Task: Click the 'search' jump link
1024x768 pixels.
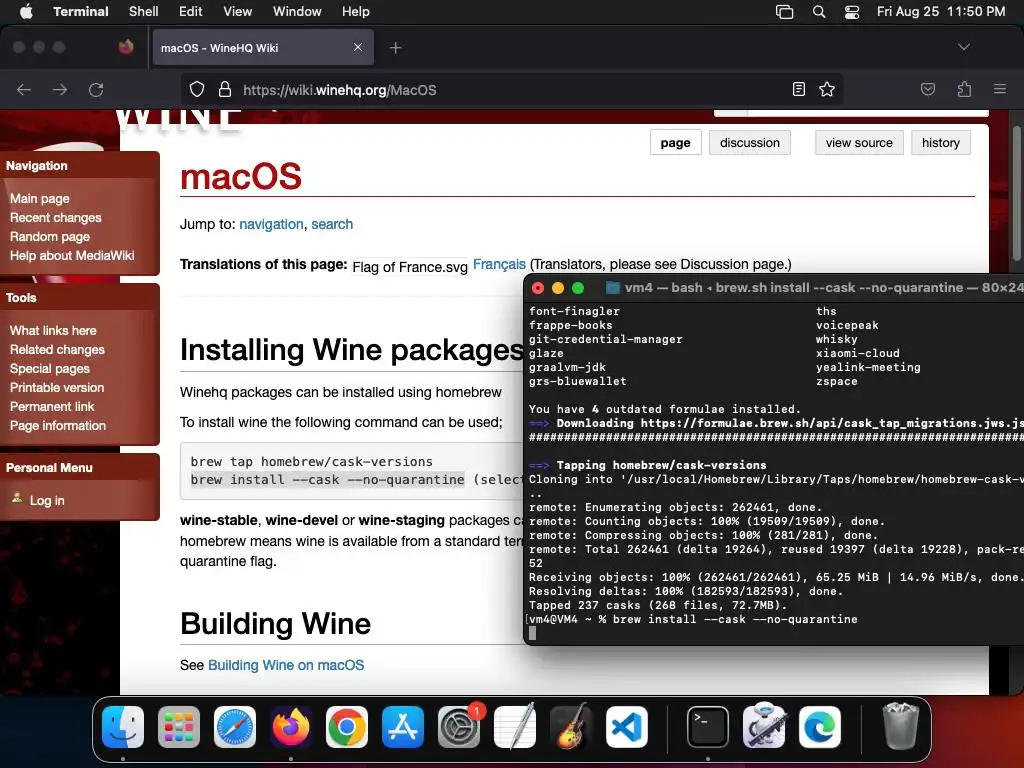Action: tap(332, 224)
